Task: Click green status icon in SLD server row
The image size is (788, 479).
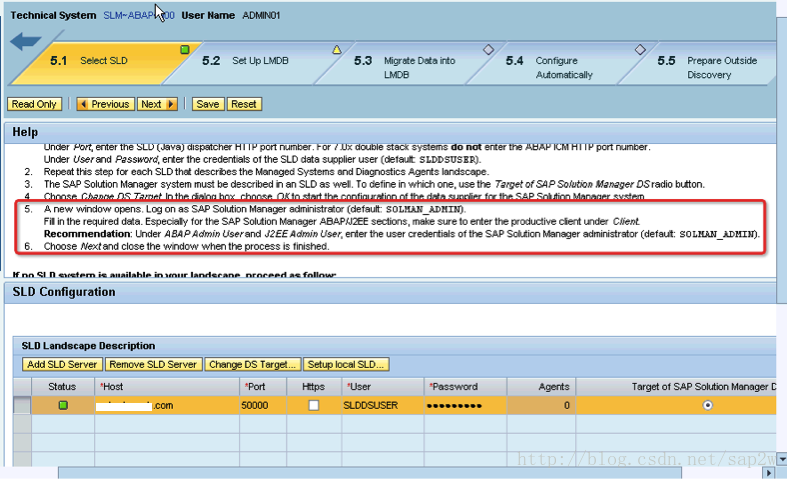Action: click(63, 405)
